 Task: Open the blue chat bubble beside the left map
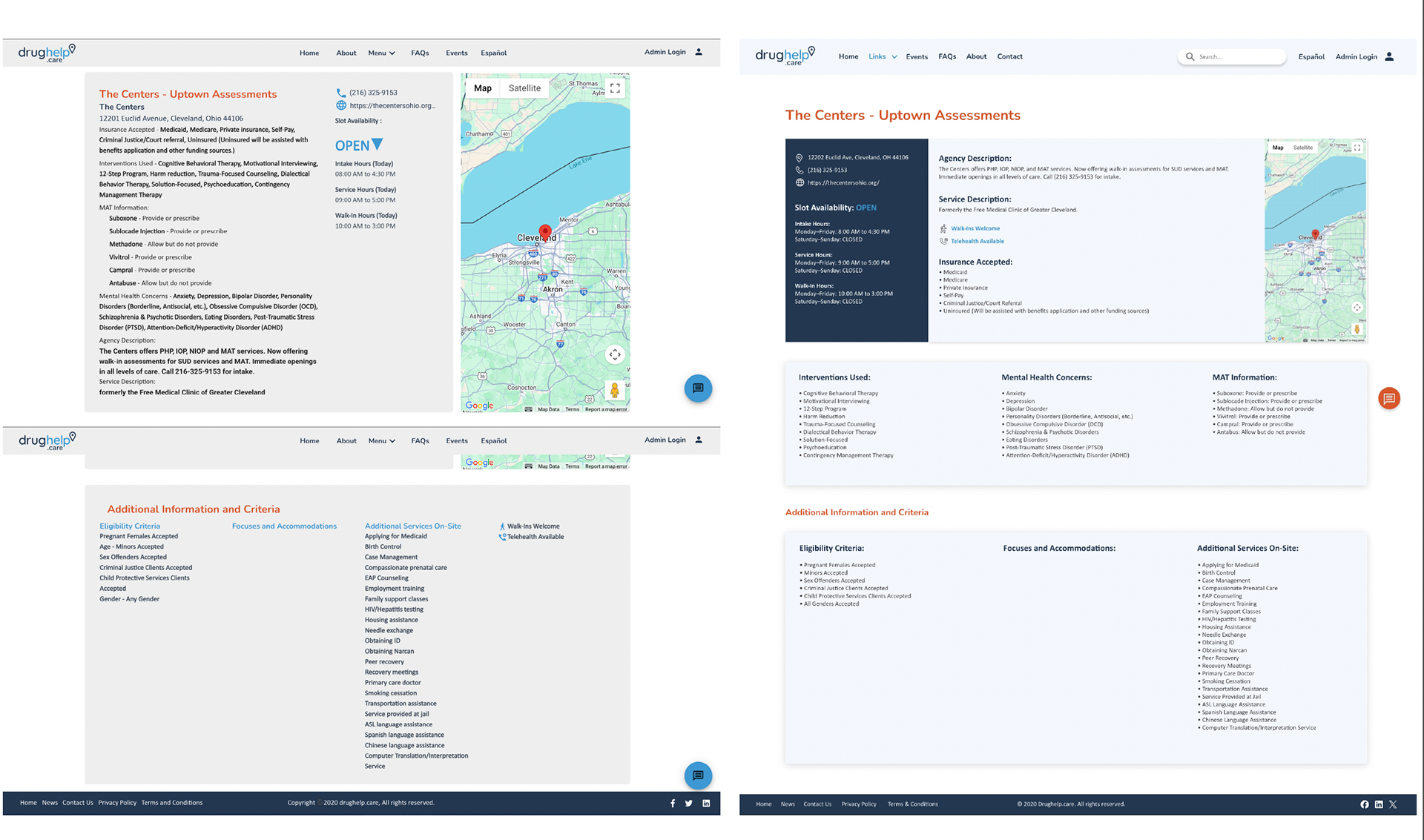(698, 388)
